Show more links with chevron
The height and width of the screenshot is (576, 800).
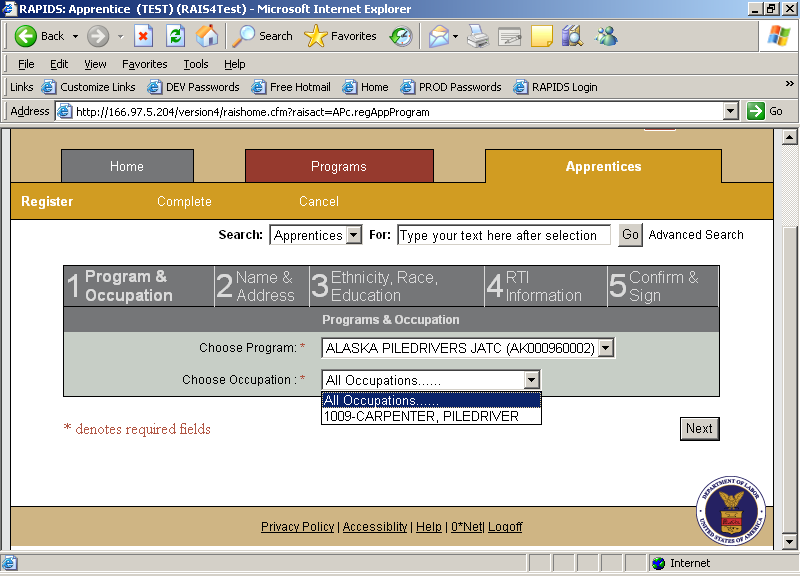pyautogui.click(x=789, y=83)
